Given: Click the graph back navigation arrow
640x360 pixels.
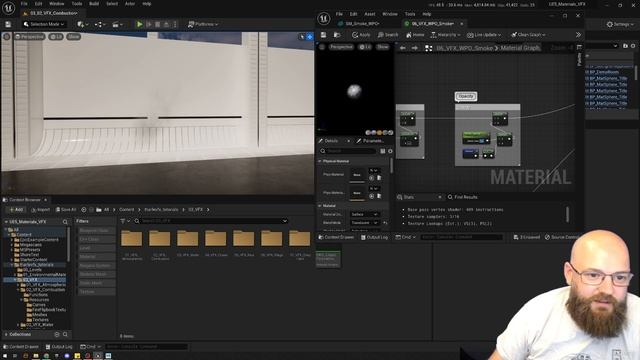Looking at the screenshot, I should (403, 48).
